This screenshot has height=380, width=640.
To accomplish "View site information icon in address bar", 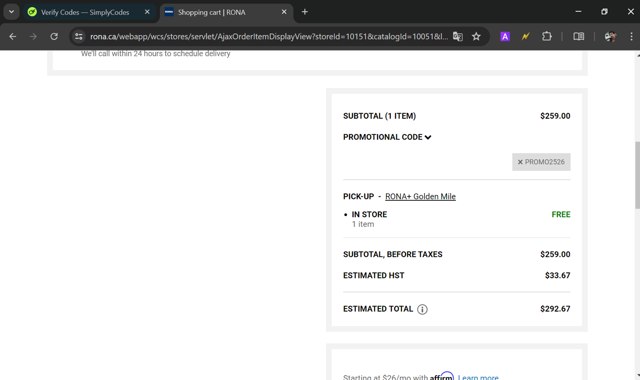I will 79,36.
